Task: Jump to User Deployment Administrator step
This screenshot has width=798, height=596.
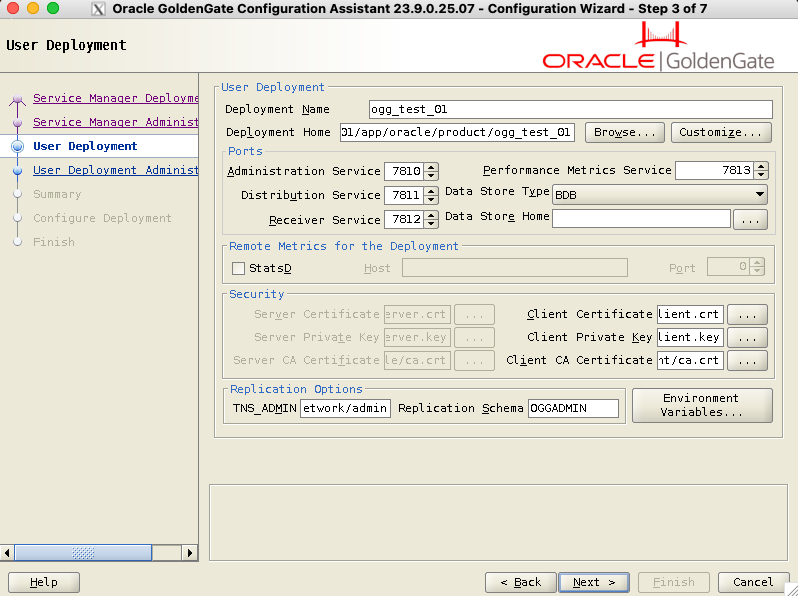Action: [115, 170]
